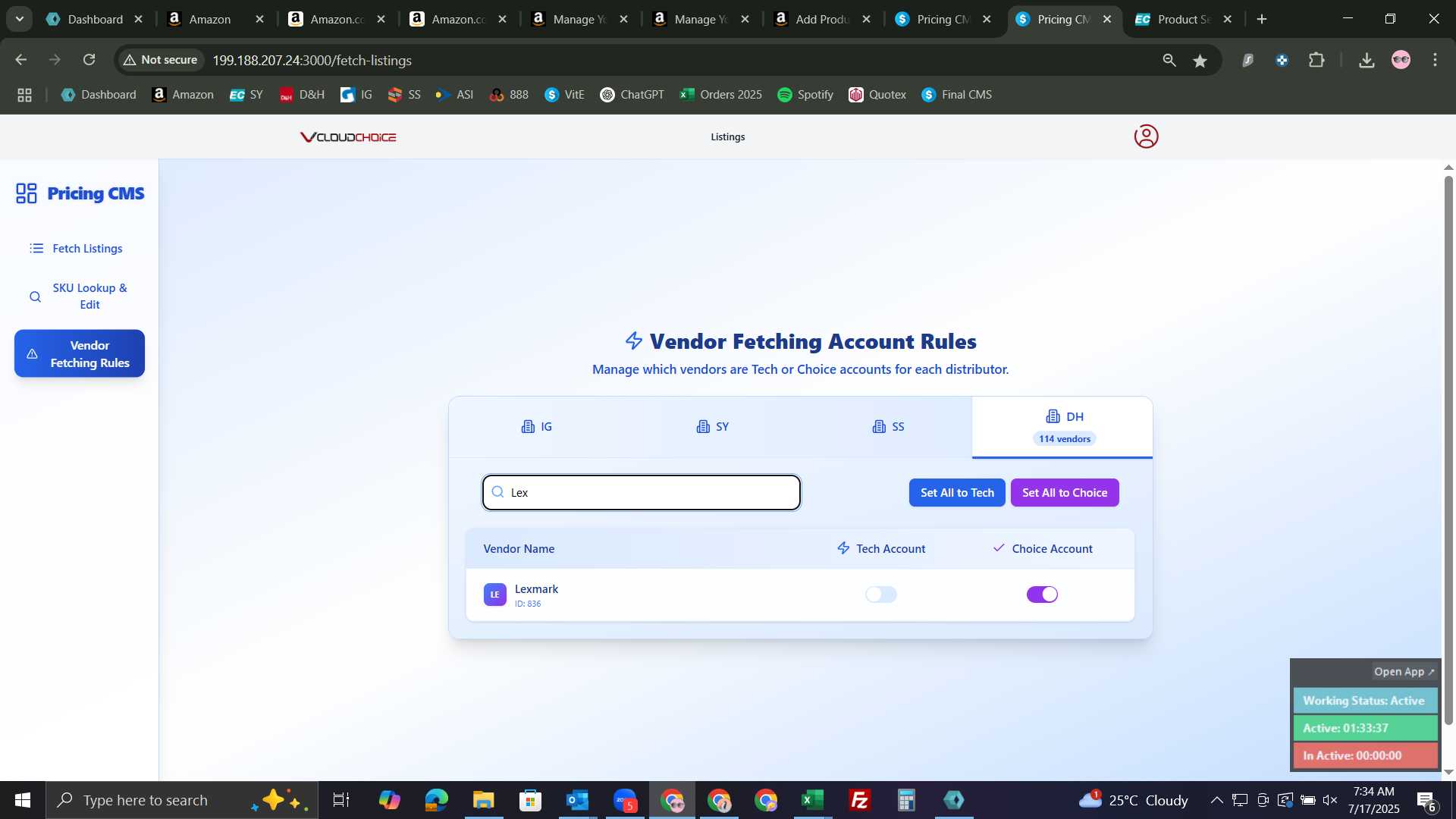Image resolution: width=1456 pixels, height=819 pixels.
Task: Click the Not secure site info chip
Action: pos(161,60)
